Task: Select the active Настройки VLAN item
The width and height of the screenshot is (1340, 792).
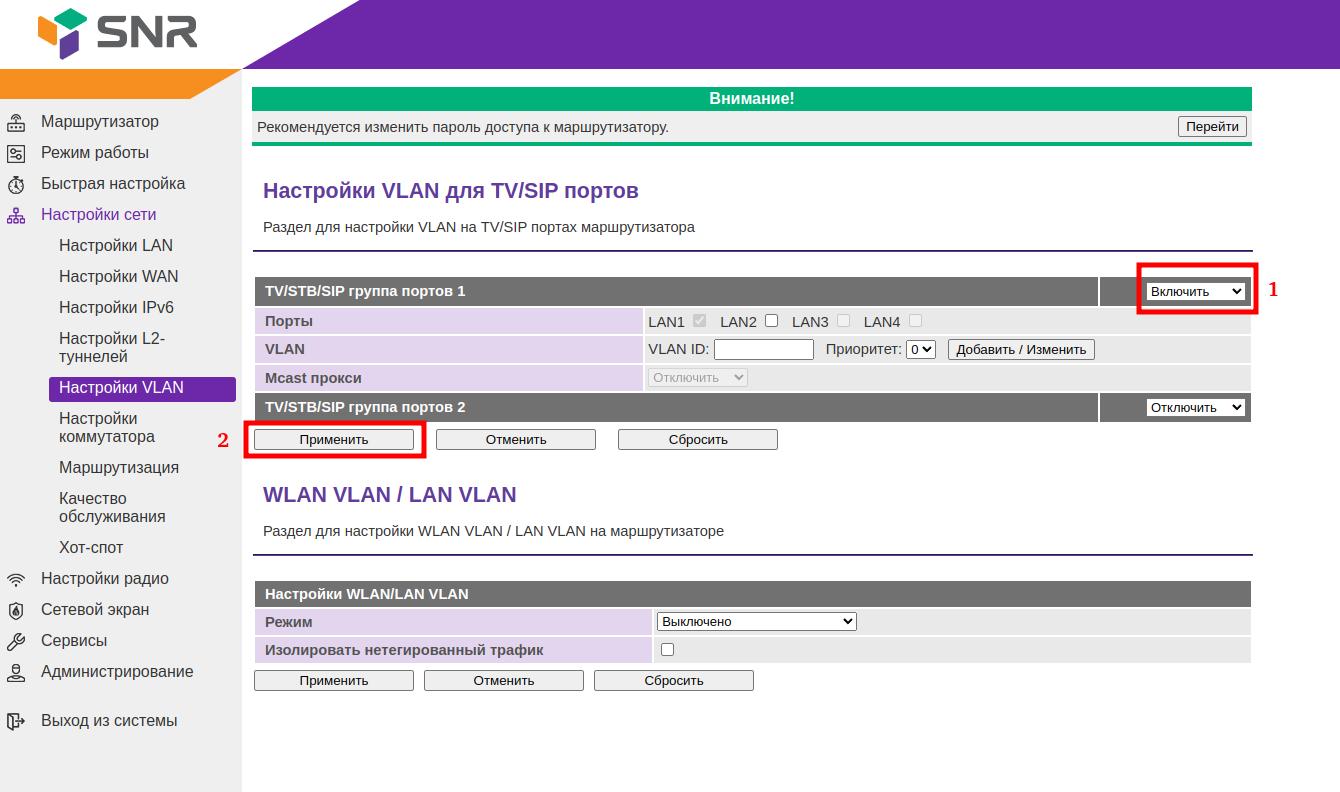Action: [142, 388]
